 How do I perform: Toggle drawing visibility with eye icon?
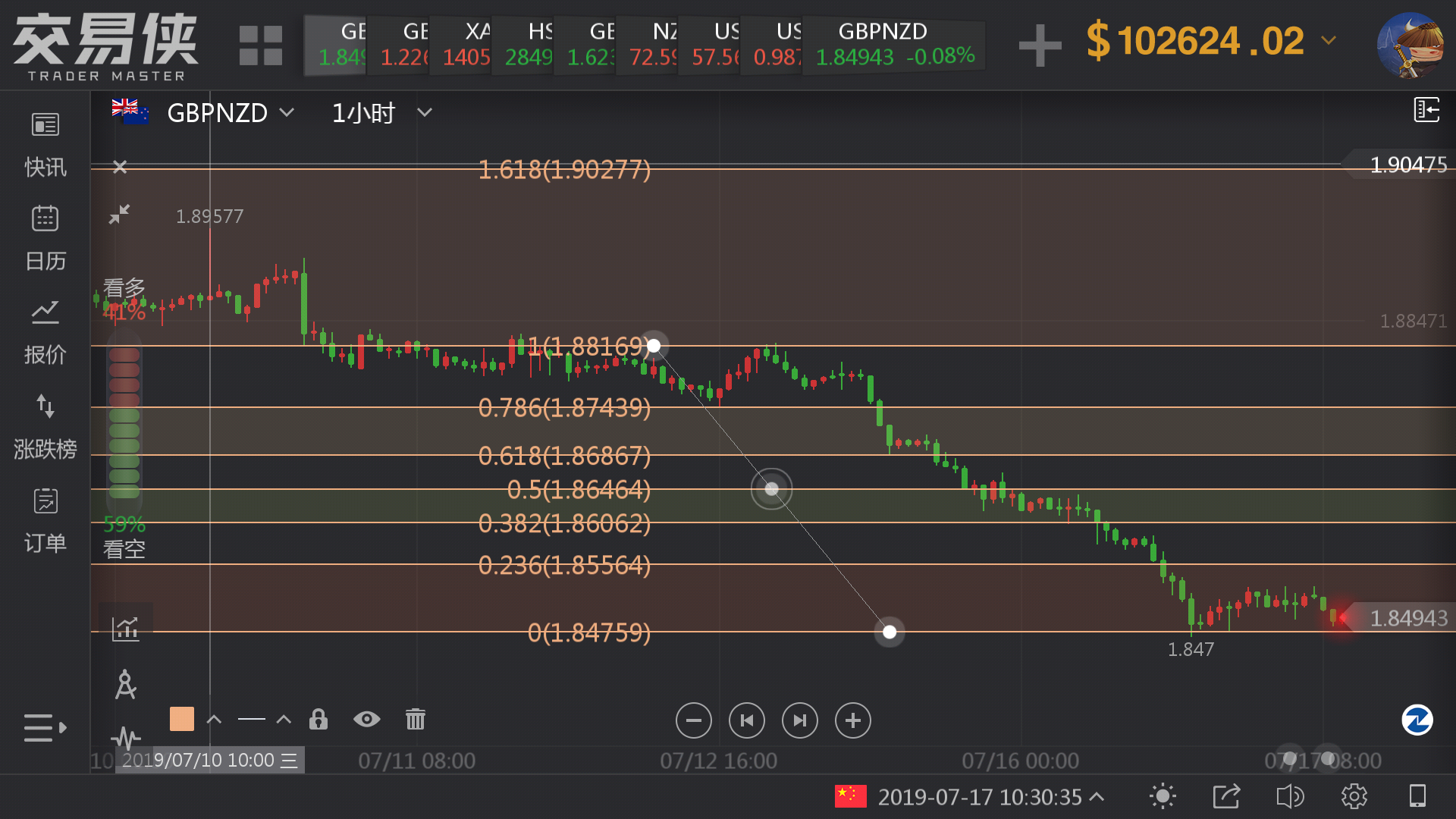coord(366,719)
